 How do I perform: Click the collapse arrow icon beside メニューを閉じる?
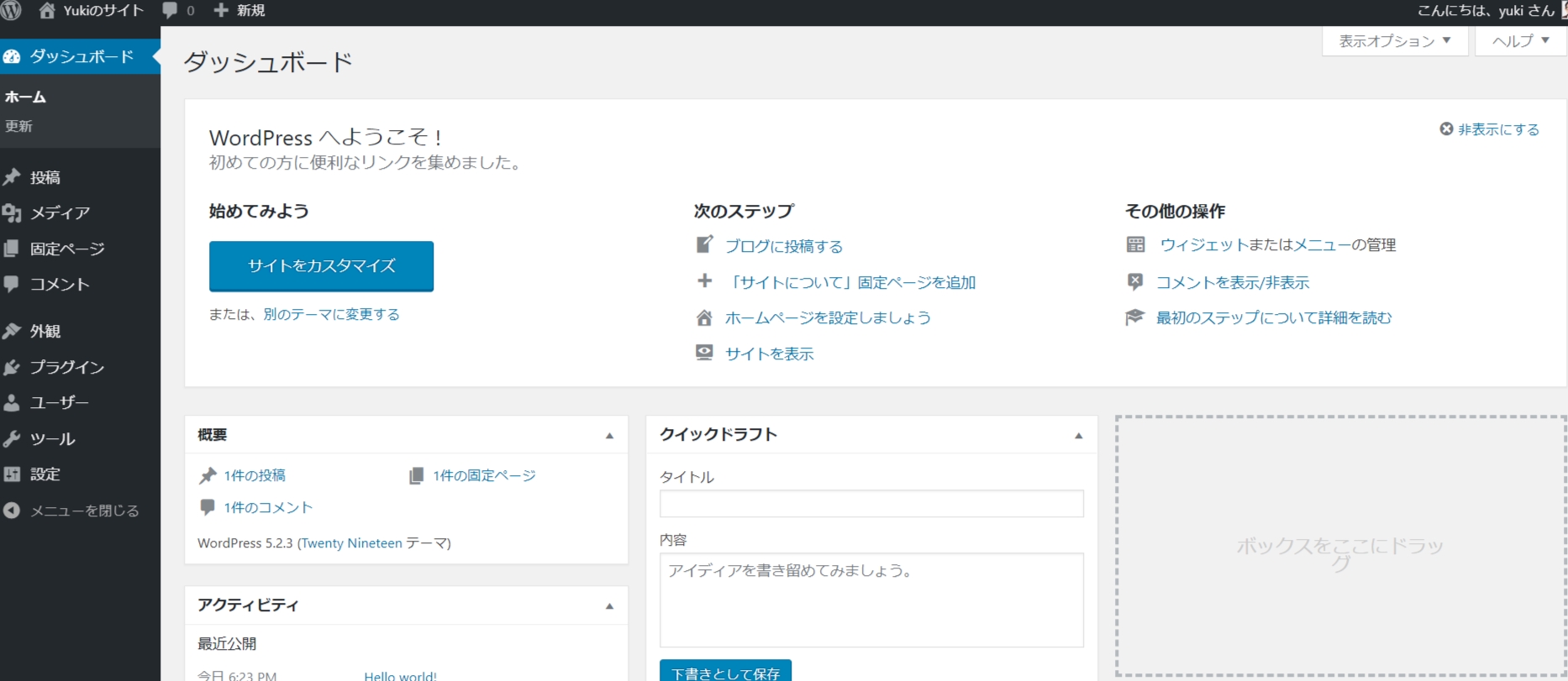[12, 511]
